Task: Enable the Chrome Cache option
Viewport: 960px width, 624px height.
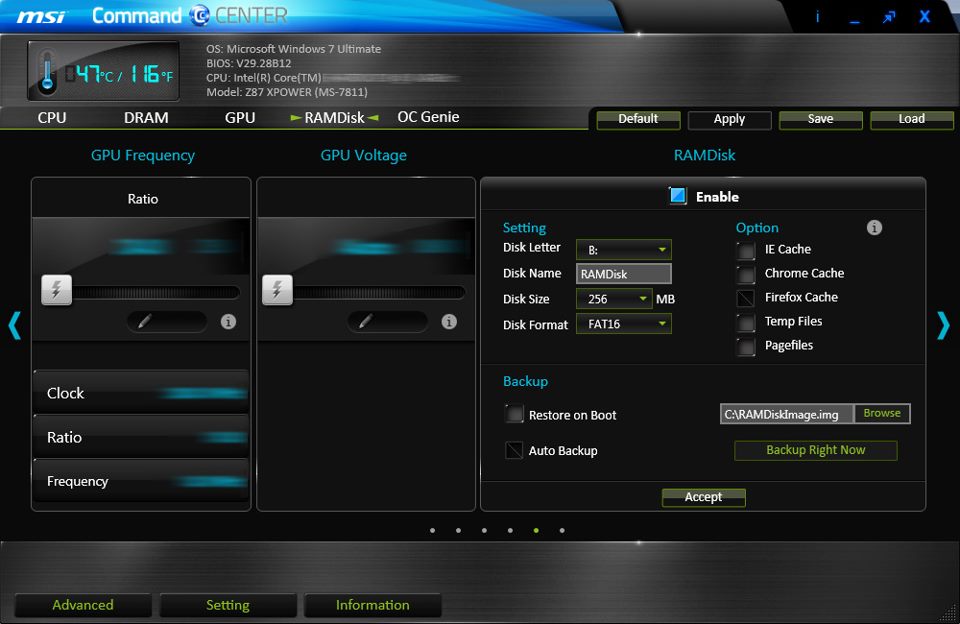Action: point(746,274)
